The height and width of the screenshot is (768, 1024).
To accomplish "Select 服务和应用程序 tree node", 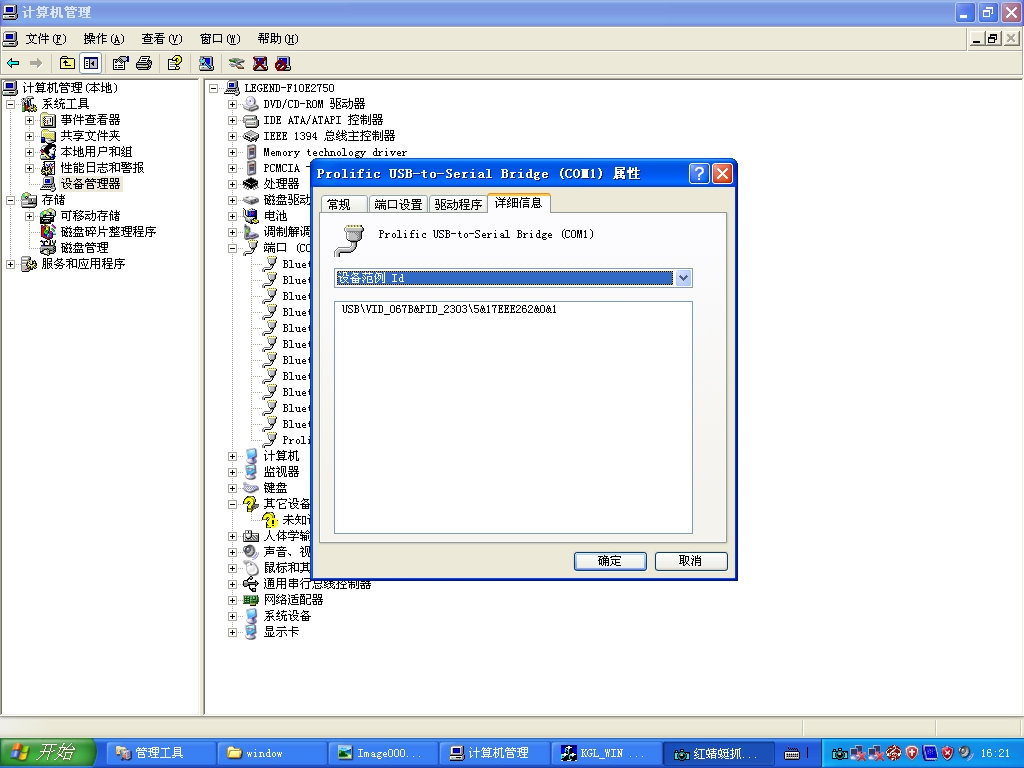I will 83,264.
